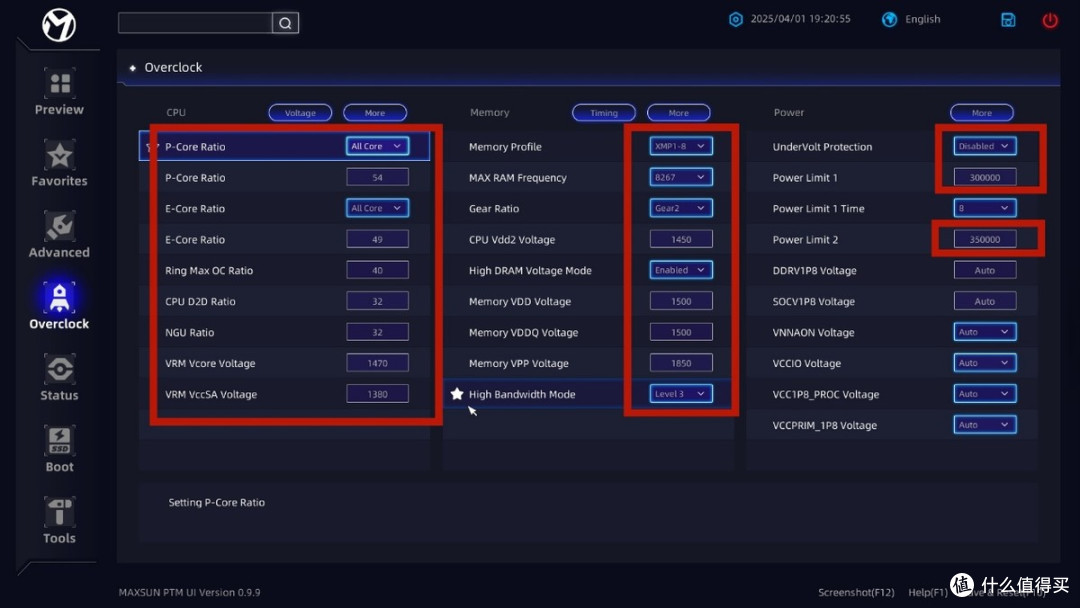Click MAXSUN PTM UI Version text

[x=189, y=592]
